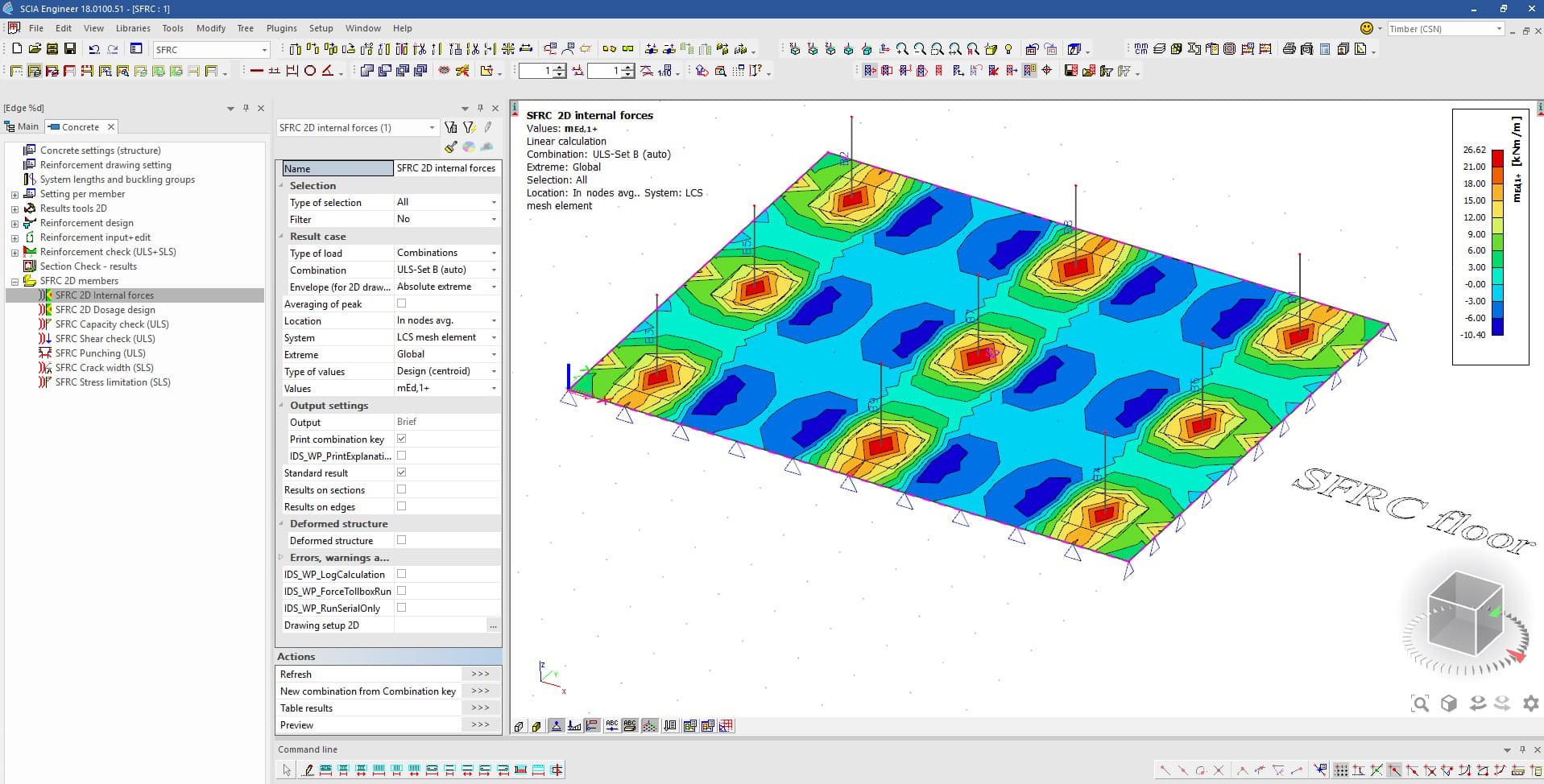Click the light bulb toolbar icon
The height and width of the screenshot is (784, 1544).
(1008, 49)
